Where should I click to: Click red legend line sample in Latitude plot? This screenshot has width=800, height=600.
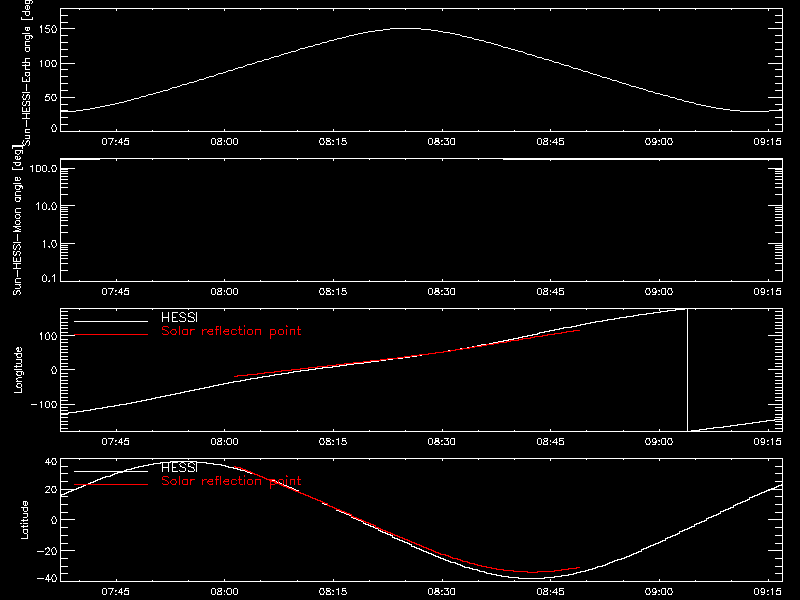tap(111, 485)
